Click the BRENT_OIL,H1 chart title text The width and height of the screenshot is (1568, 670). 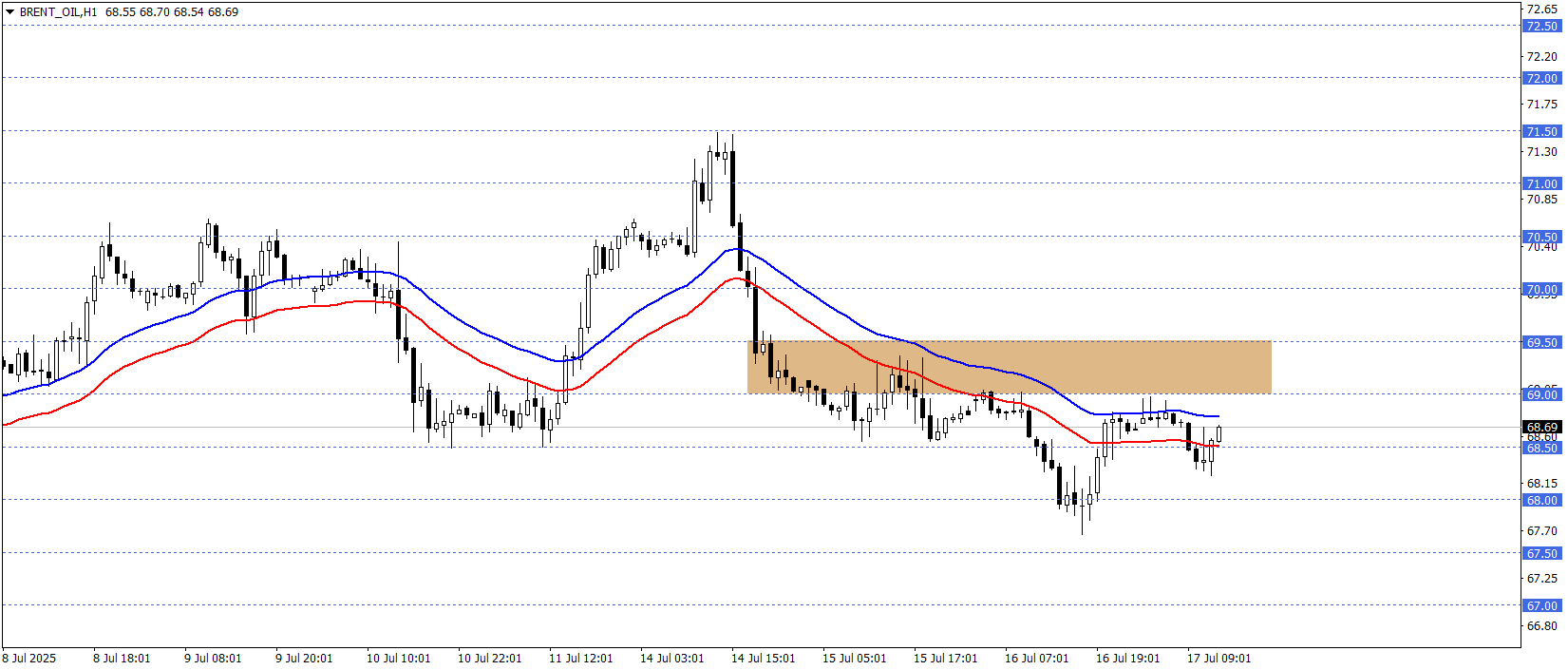tap(58, 12)
